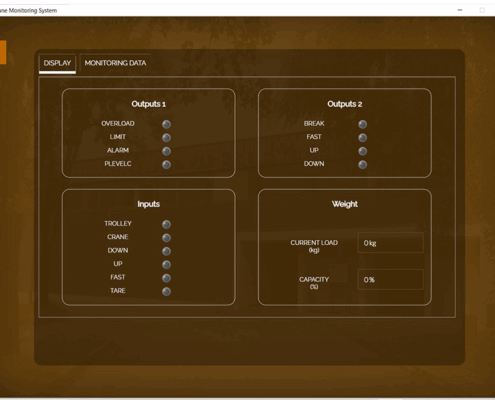
Task: Switch to the MONITORING DATA tab
Action: point(115,63)
